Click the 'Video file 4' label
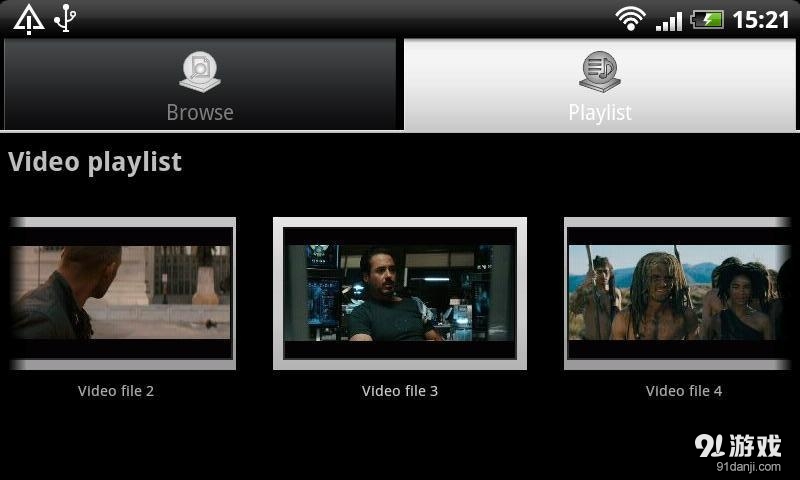Image resolution: width=800 pixels, height=480 pixels. [684, 391]
